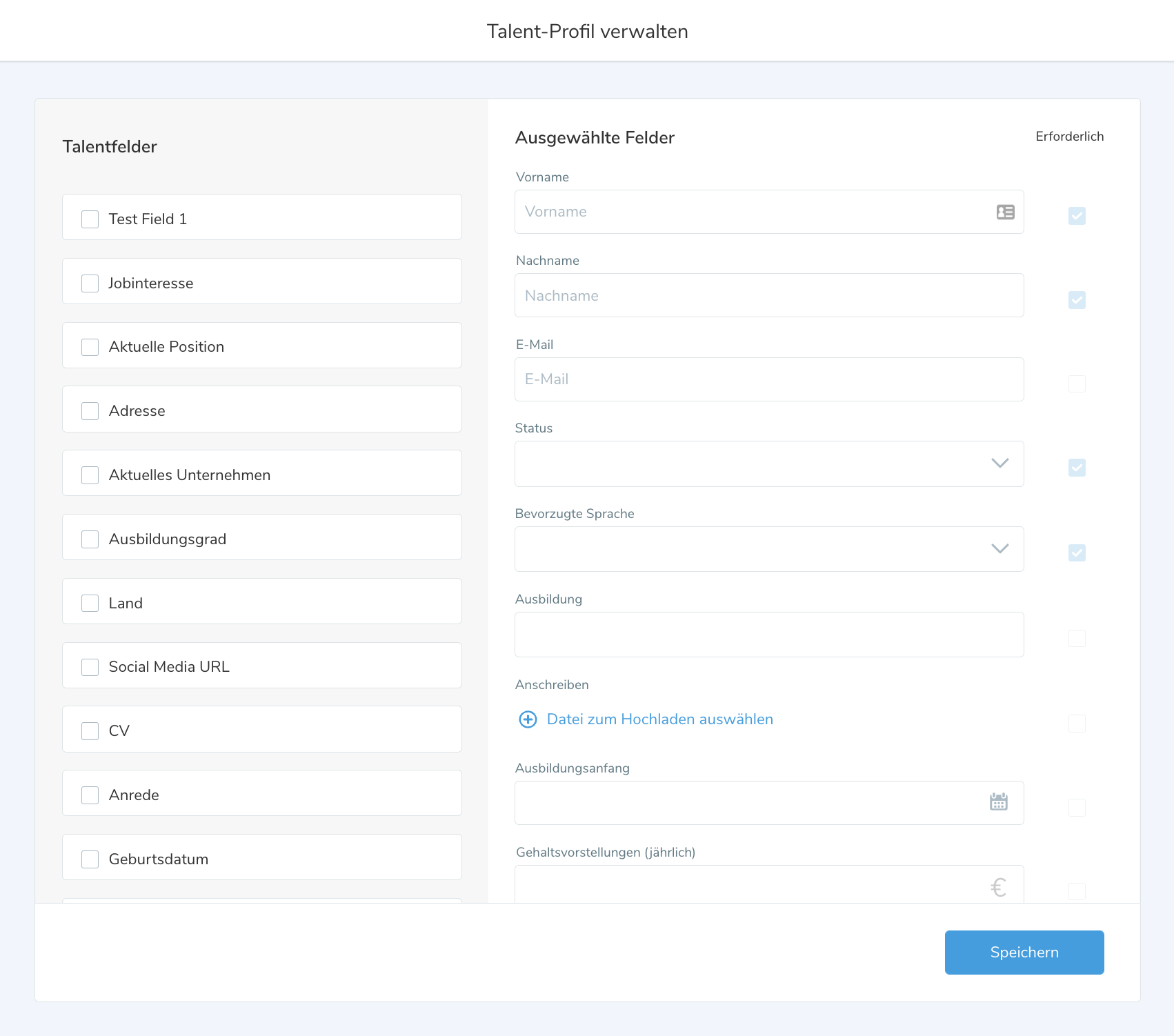Toggle required checkbox for Anschreiben upload
The image size is (1174, 1036).
pyautogui.click(x=1077, y=724)
